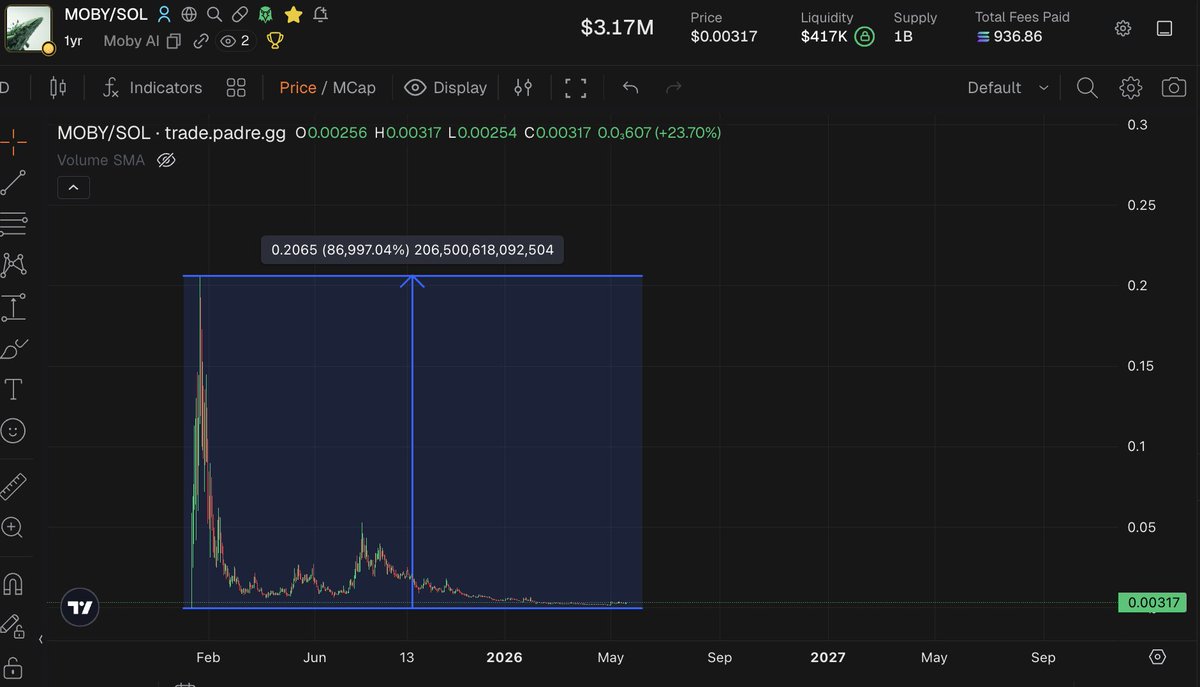Image resolution: width=1200 pixels, height=687 pixels.
Task: Open the green owl icon link
Action: [x=265, y=15]
